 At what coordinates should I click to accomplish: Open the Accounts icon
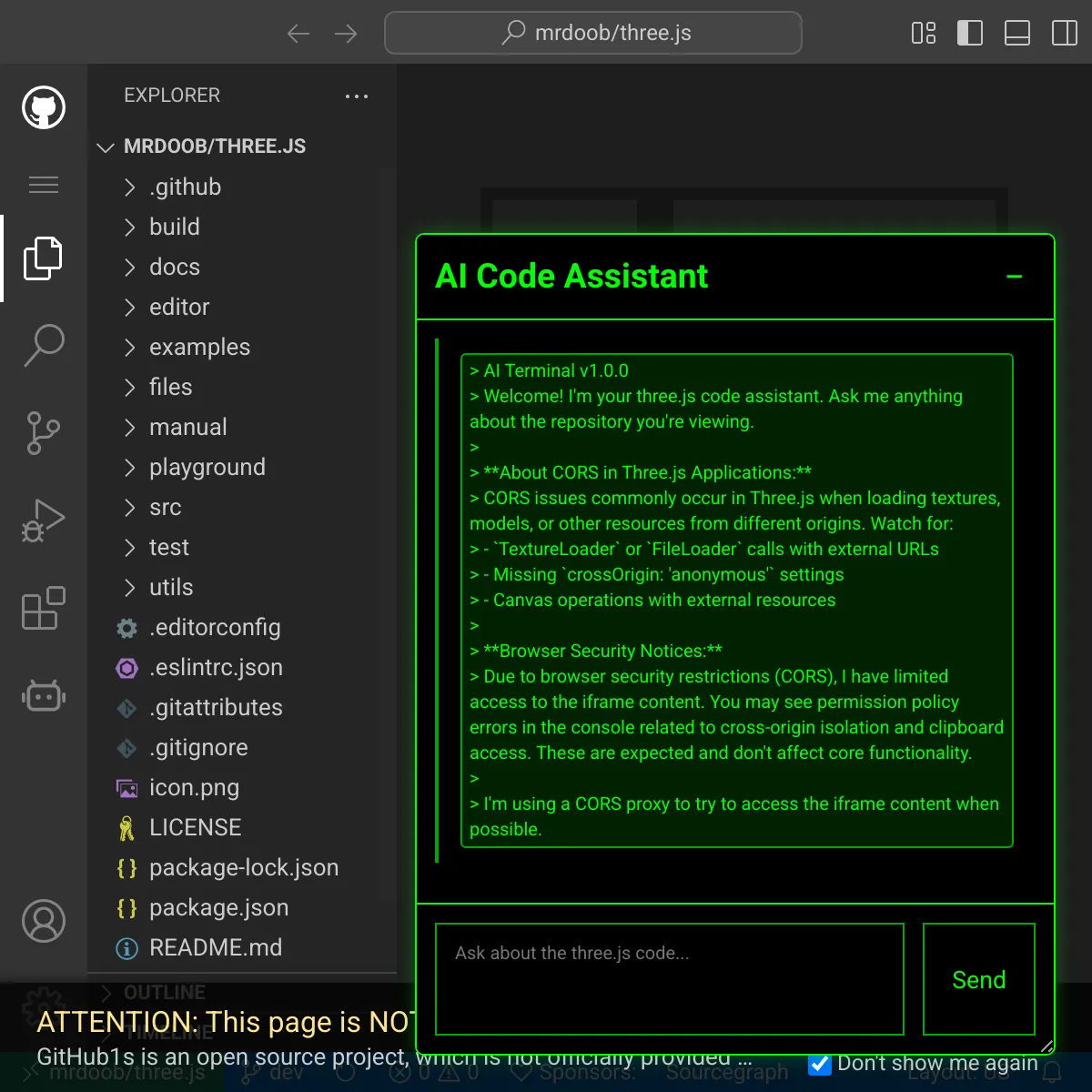pos(44,921)
